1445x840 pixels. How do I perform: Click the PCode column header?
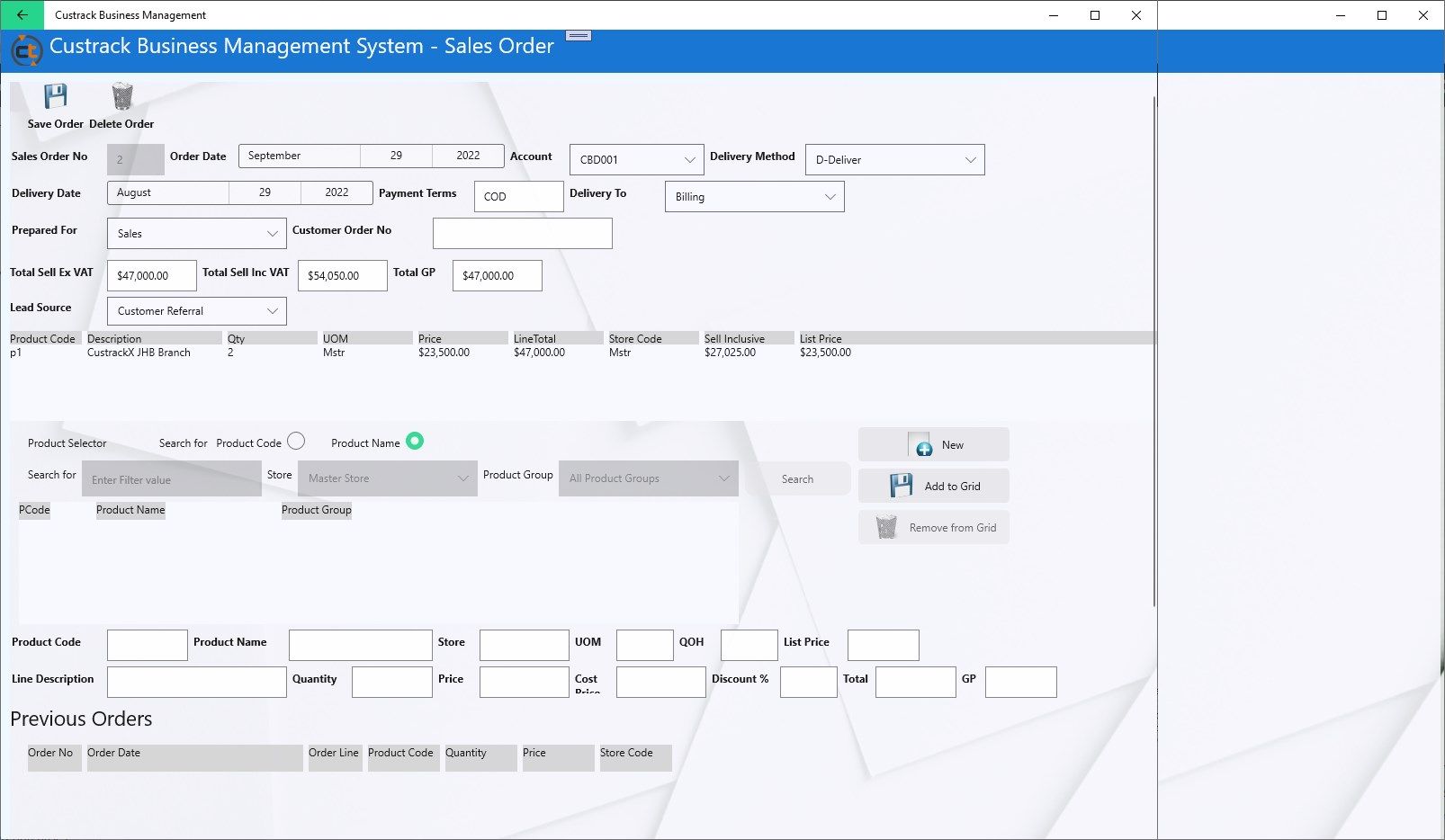(x=34, y=510)
